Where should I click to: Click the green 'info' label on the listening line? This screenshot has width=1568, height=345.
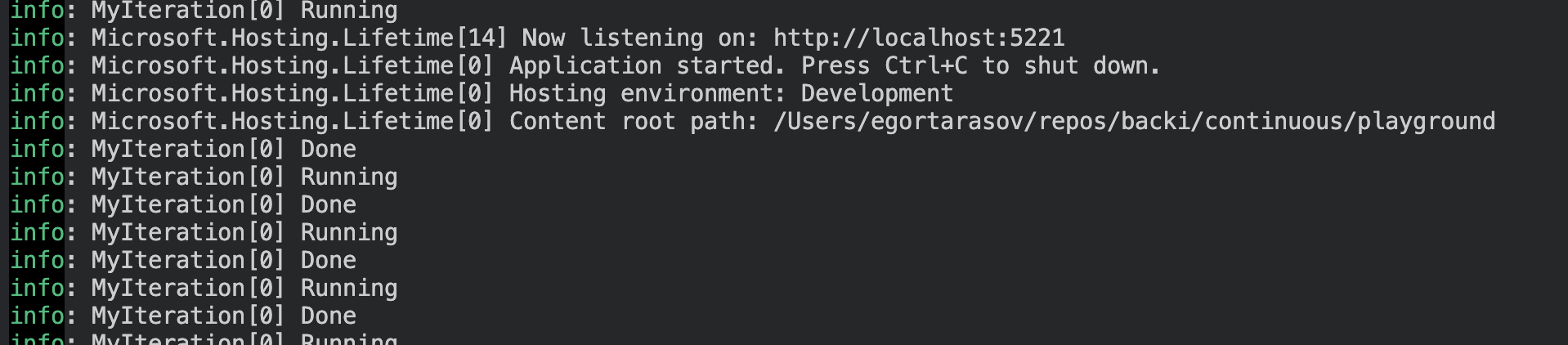click(37, 38)
